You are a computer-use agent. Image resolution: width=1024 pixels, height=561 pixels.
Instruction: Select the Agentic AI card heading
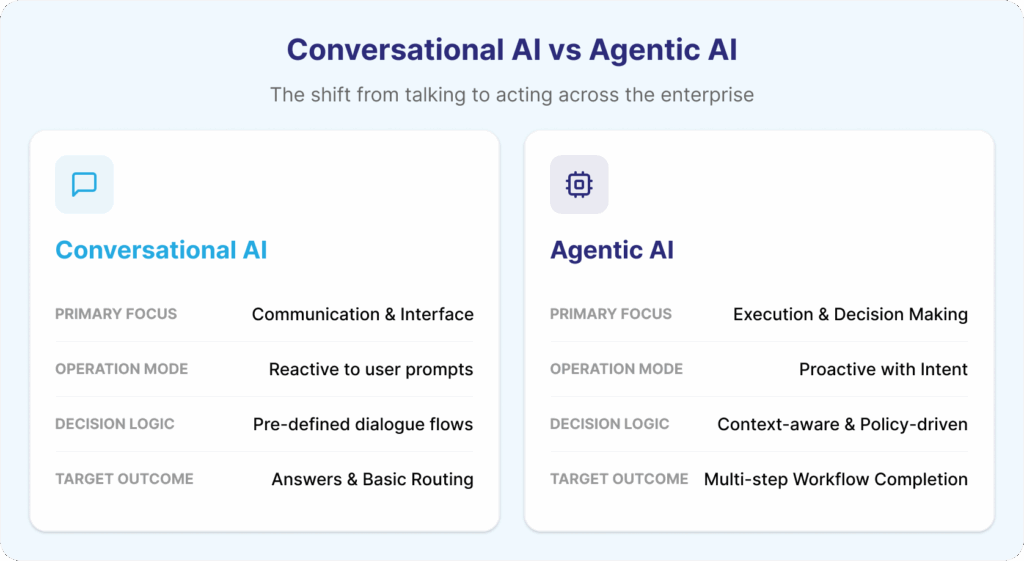click(x=612, y=250)
